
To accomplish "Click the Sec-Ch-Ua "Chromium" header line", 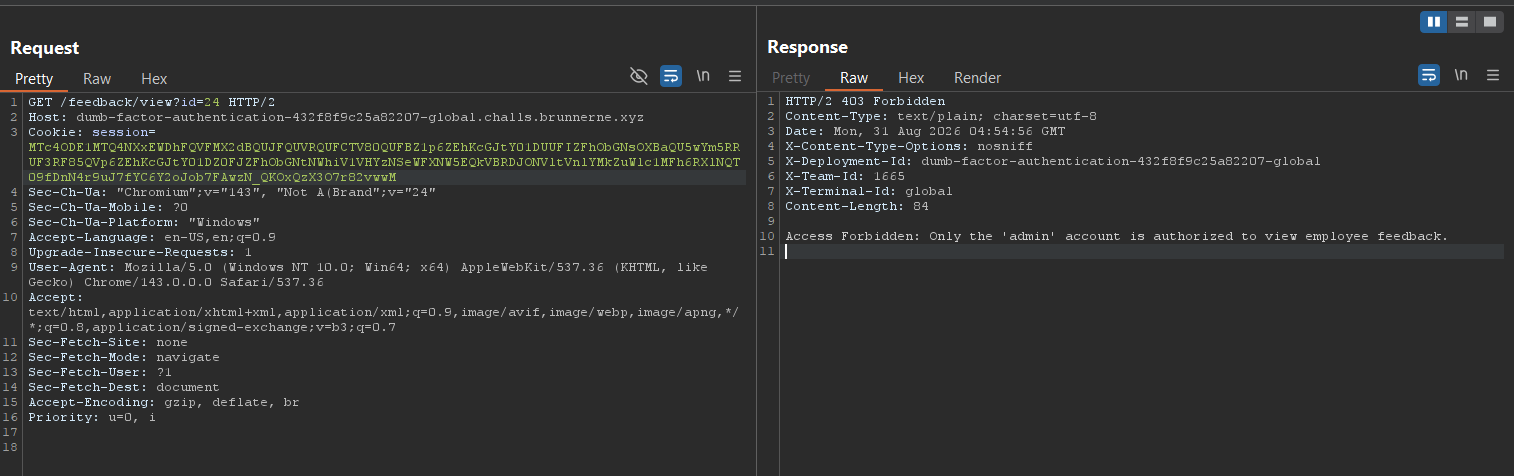I will pos(232,192).
